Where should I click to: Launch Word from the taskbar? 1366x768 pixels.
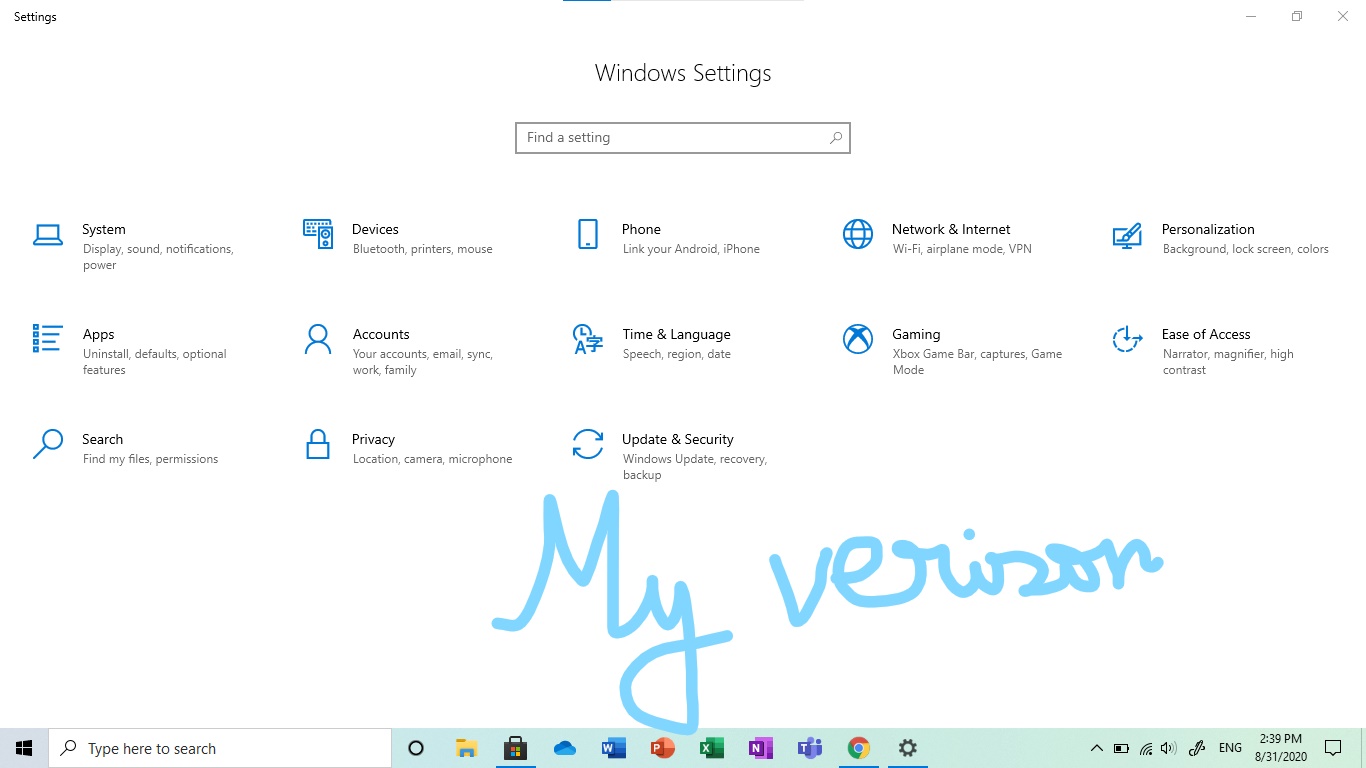(613, 748)
